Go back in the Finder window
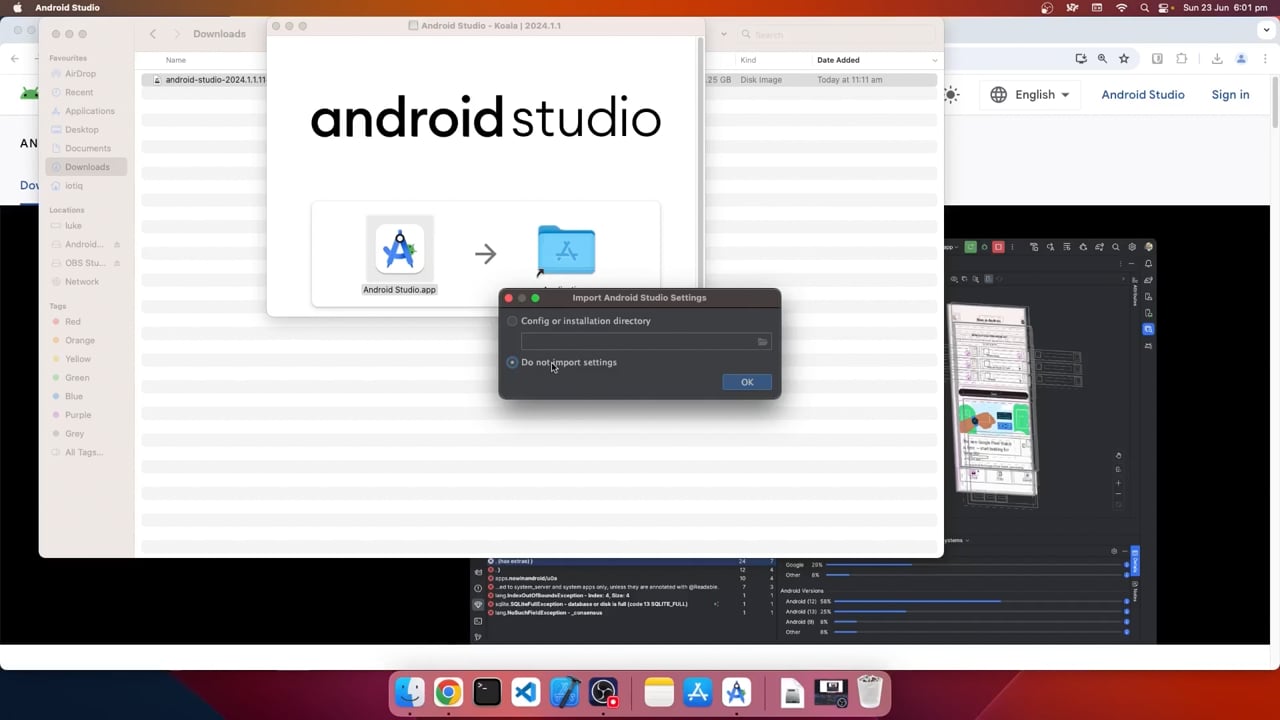Image resolution: width=1280 pixels, height=720 pixels. click(153, 34)
